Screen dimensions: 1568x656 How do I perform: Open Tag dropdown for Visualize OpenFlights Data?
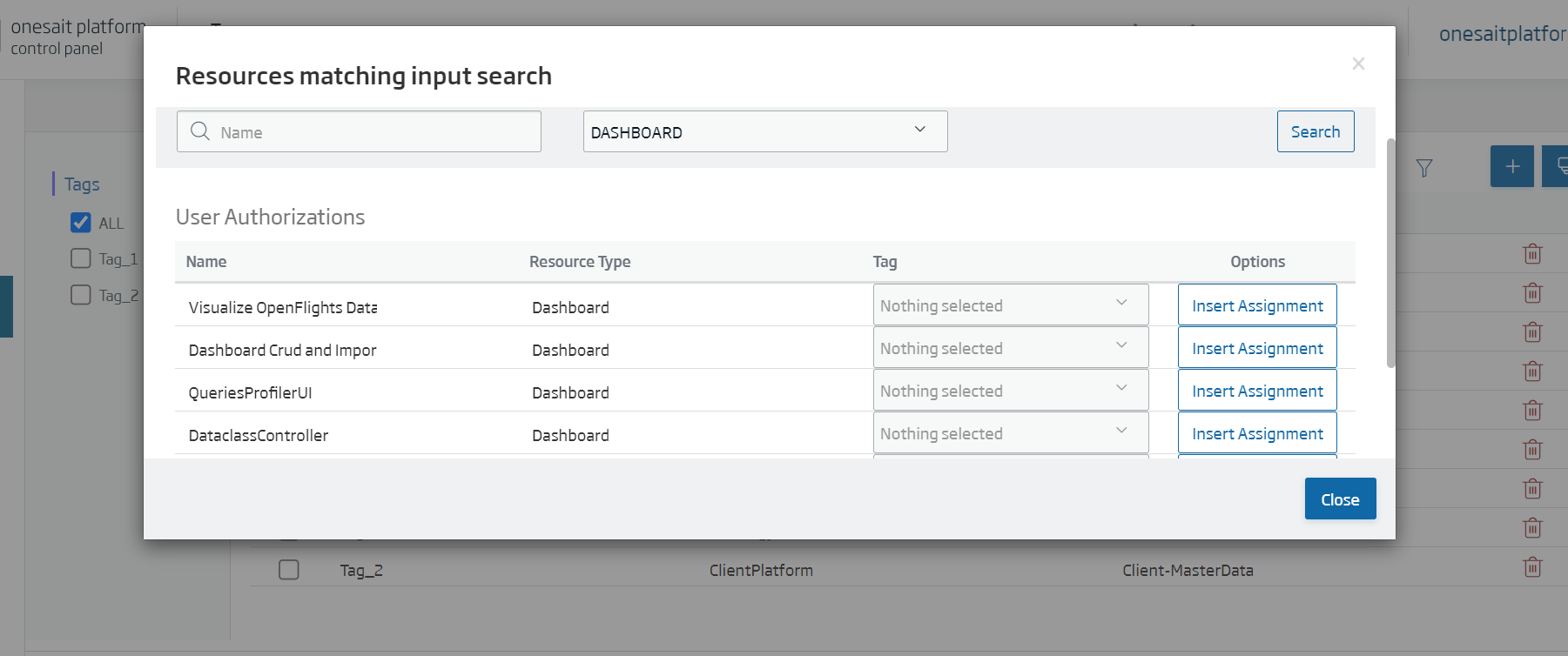click(1010, 305)
